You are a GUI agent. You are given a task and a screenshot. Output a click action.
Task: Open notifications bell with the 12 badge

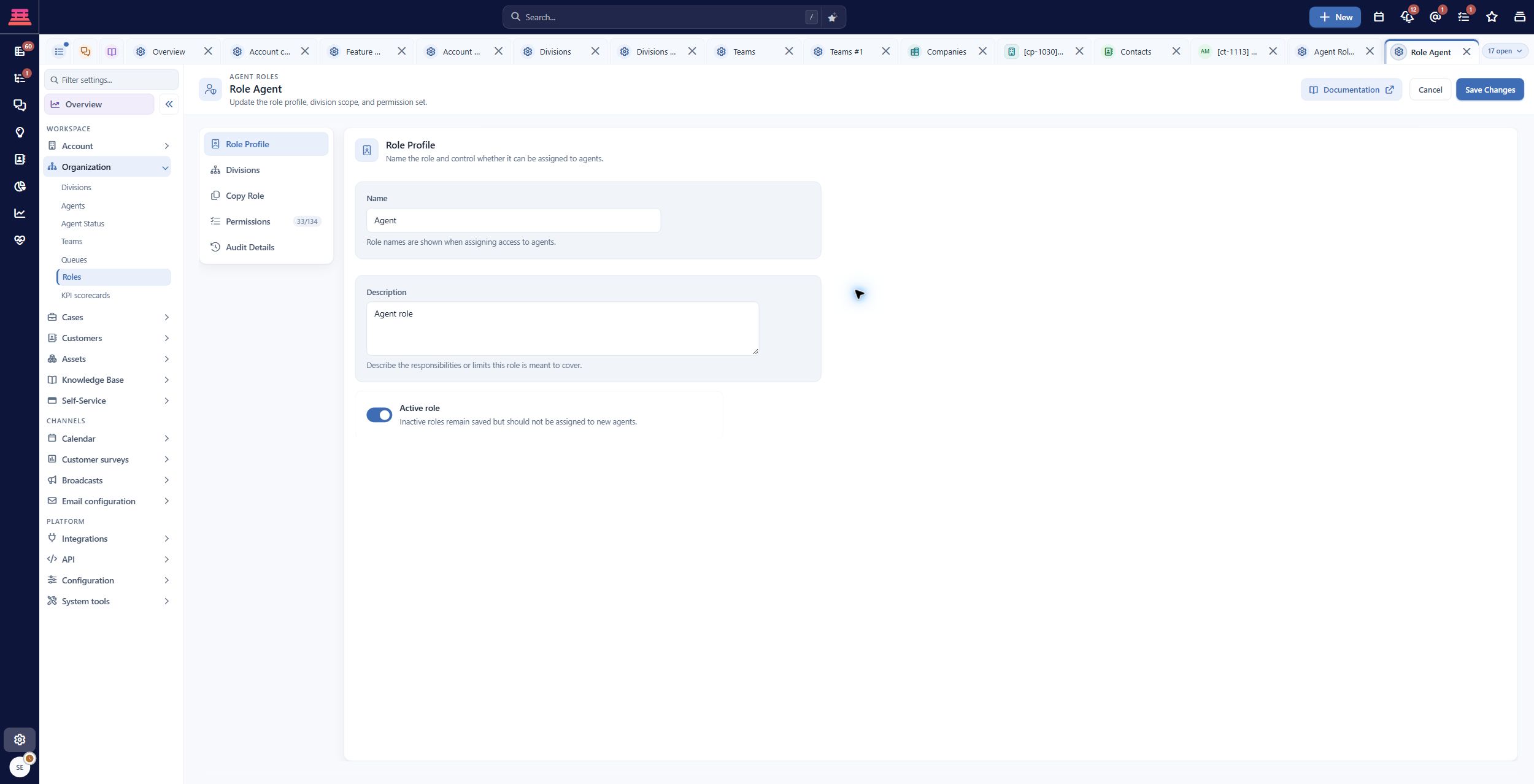tap(1407, 17)
